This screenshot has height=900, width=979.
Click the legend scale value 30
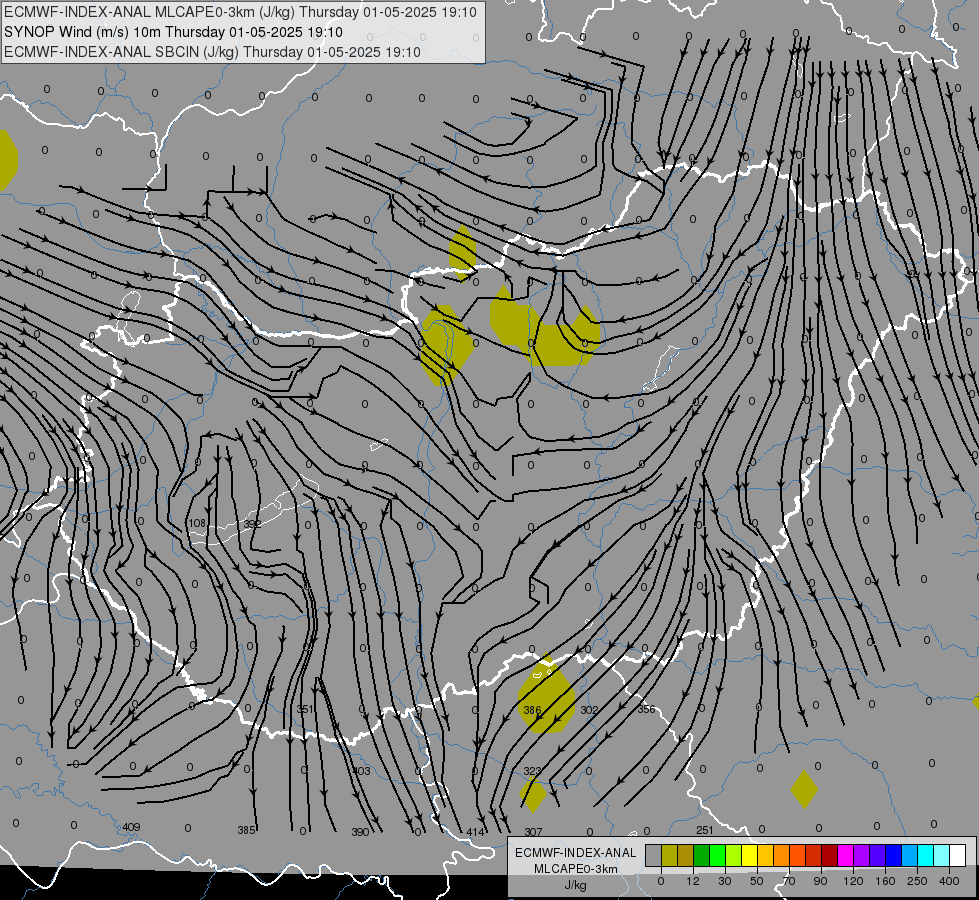724,881
